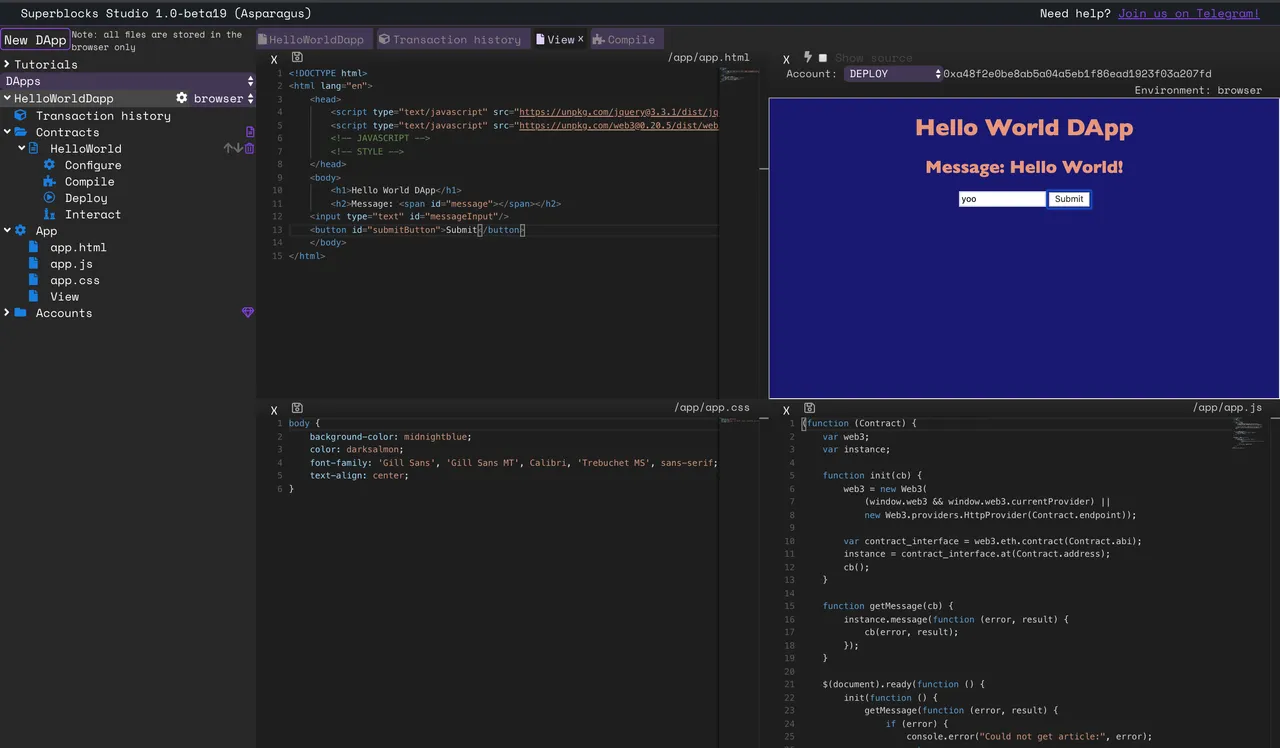Click the lightning bolt icon in preview pane
The image size is (1280, 748).
pyautogui.click(x=808, y=58)
